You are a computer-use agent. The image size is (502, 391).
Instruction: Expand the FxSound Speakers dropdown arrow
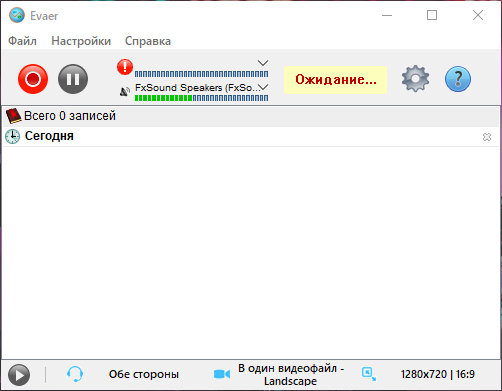pos(263,87)
